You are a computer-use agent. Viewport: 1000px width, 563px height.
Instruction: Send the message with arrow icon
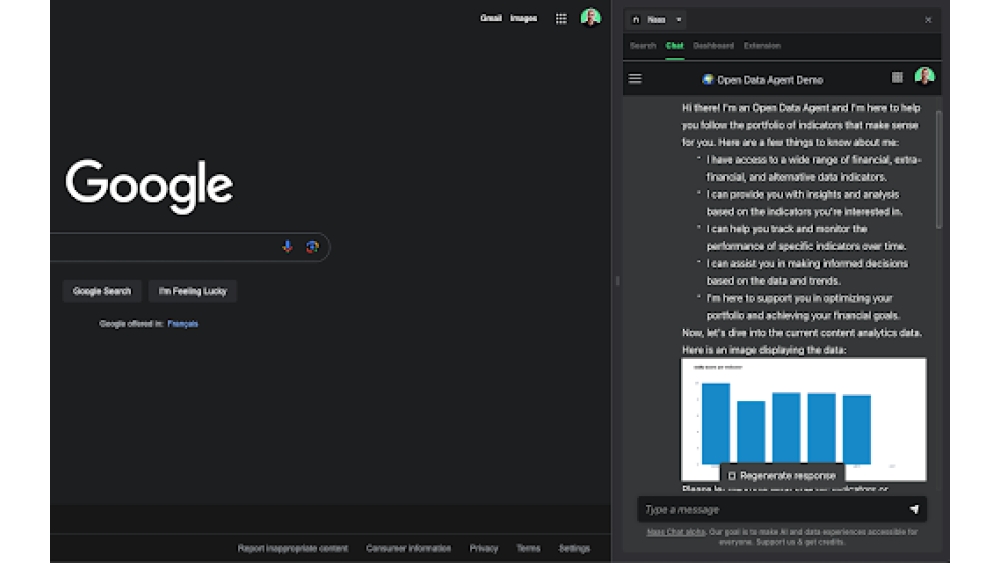[914, 509]
